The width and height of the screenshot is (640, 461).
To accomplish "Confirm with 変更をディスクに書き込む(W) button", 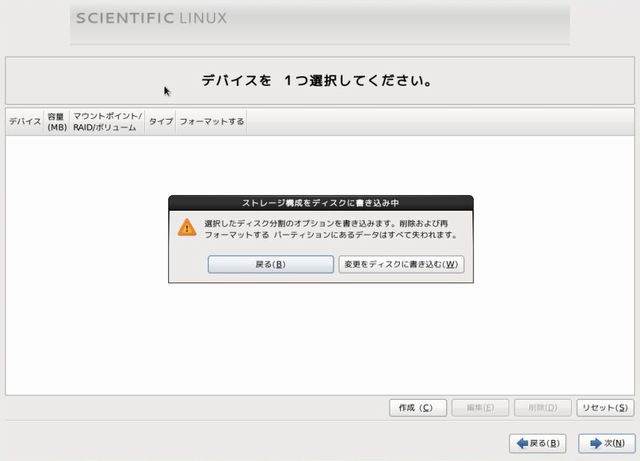I will 401,264.
